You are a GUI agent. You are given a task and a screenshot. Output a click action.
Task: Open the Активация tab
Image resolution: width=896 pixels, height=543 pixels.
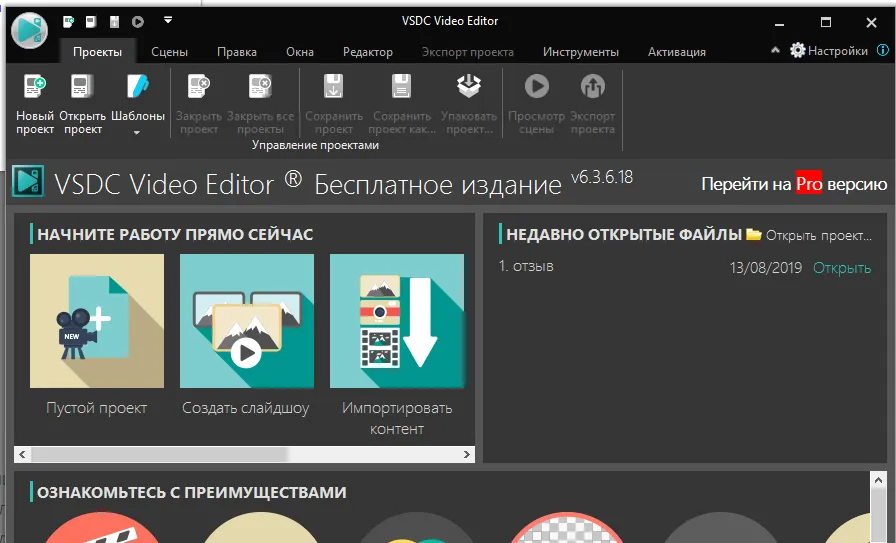tap(677, 51)
